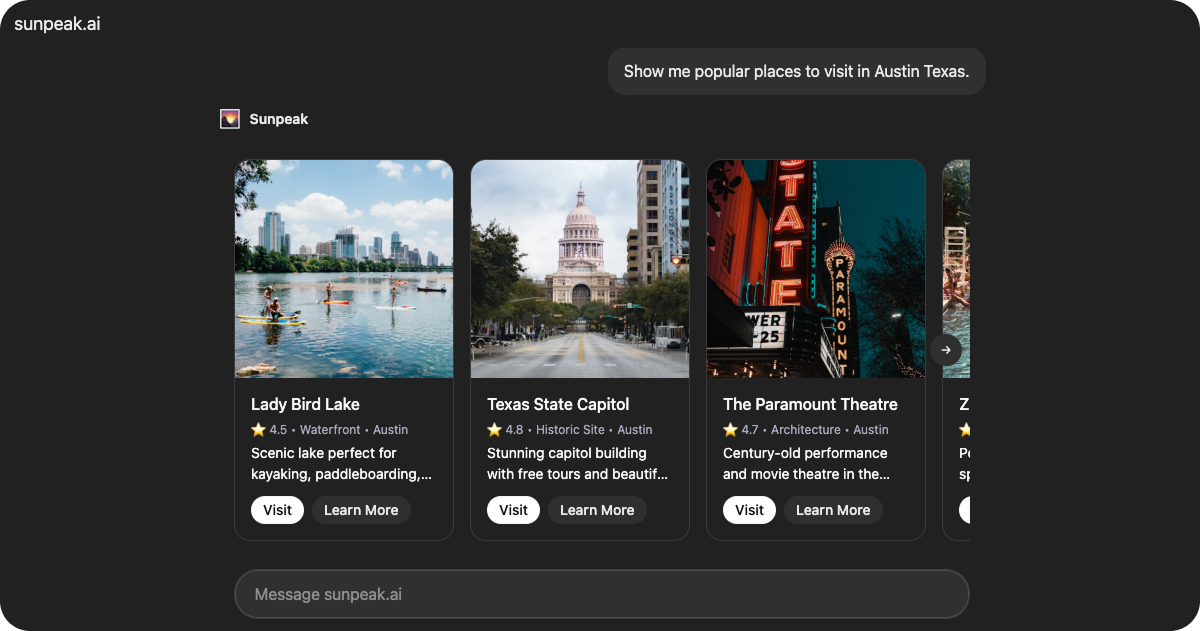1200x631 pixels.
Task: Click the Texas State Capitol card title
Action: (558, 404)
